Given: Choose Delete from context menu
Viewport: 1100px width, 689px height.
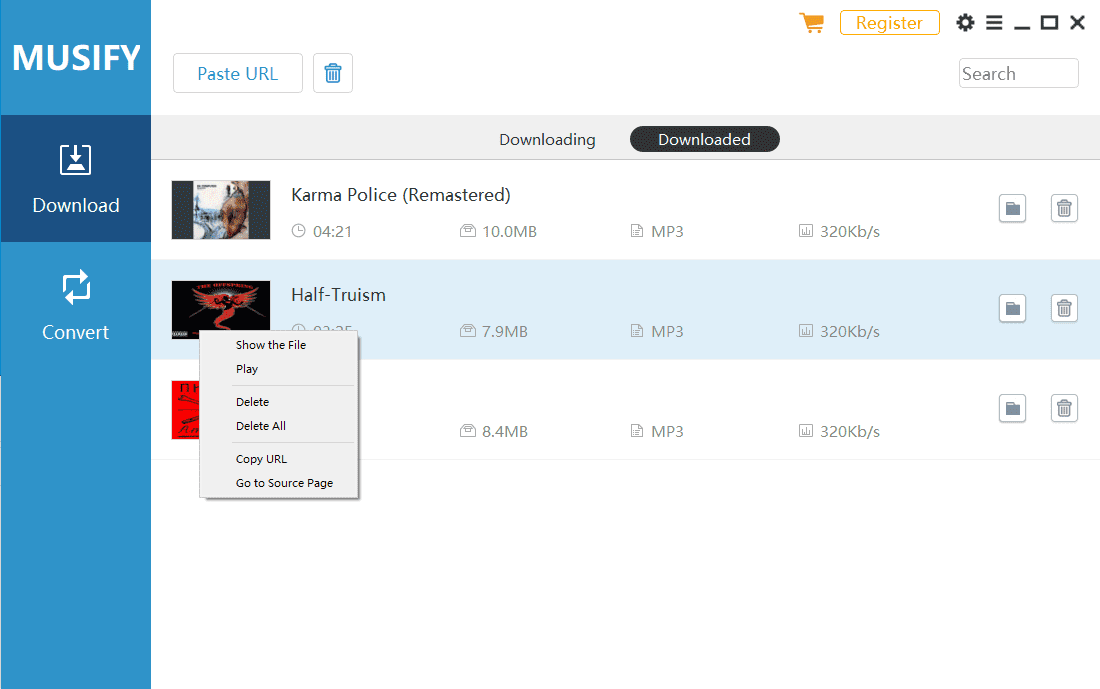Looking at the screenshot, I should click(x=253, y=402).
